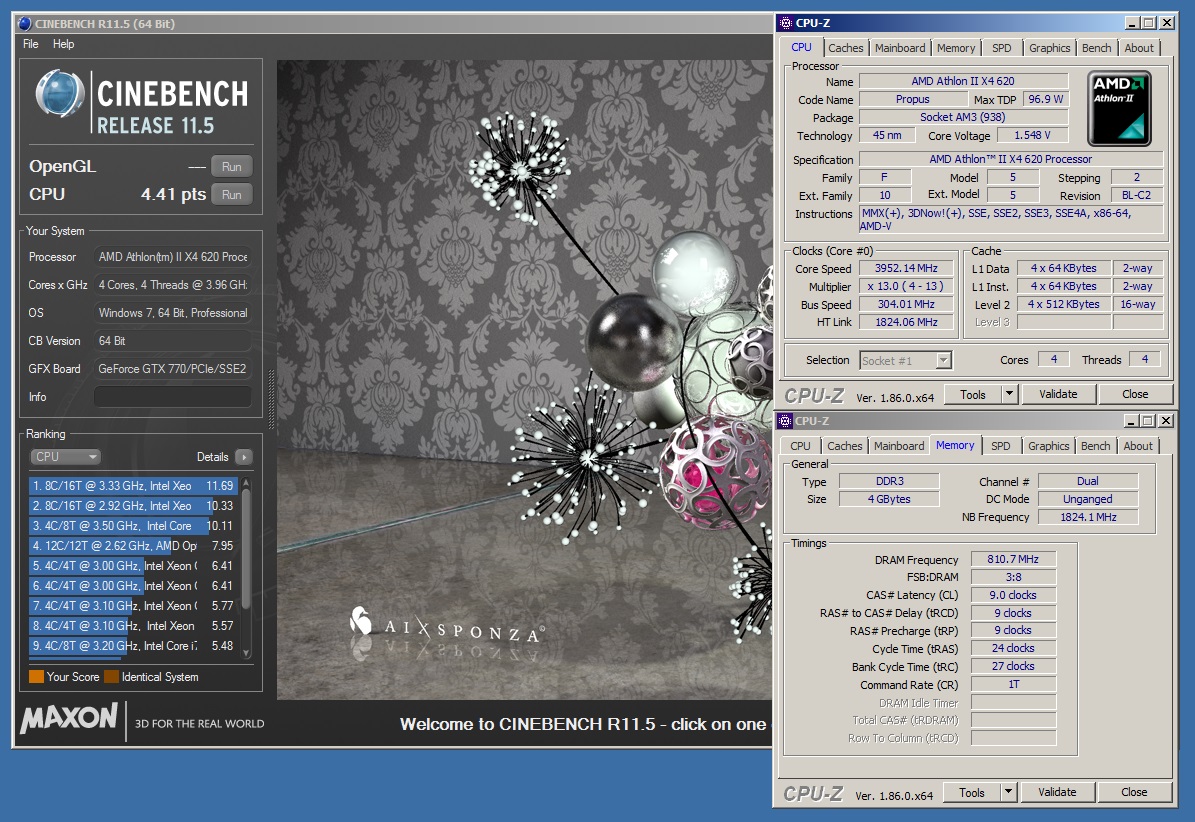Click the lower CPU-Z title bar icon
This screenshot has height=822, width=1195.
(x=786, y=421)
